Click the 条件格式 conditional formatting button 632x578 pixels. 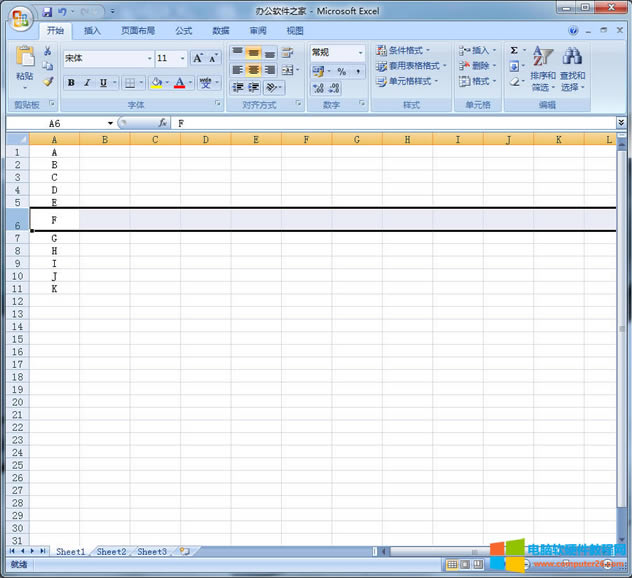point(403,50)
